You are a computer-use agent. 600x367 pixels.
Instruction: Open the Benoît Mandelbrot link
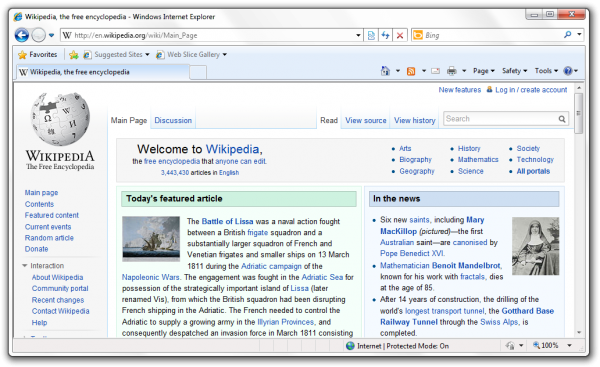coord(466,265)
